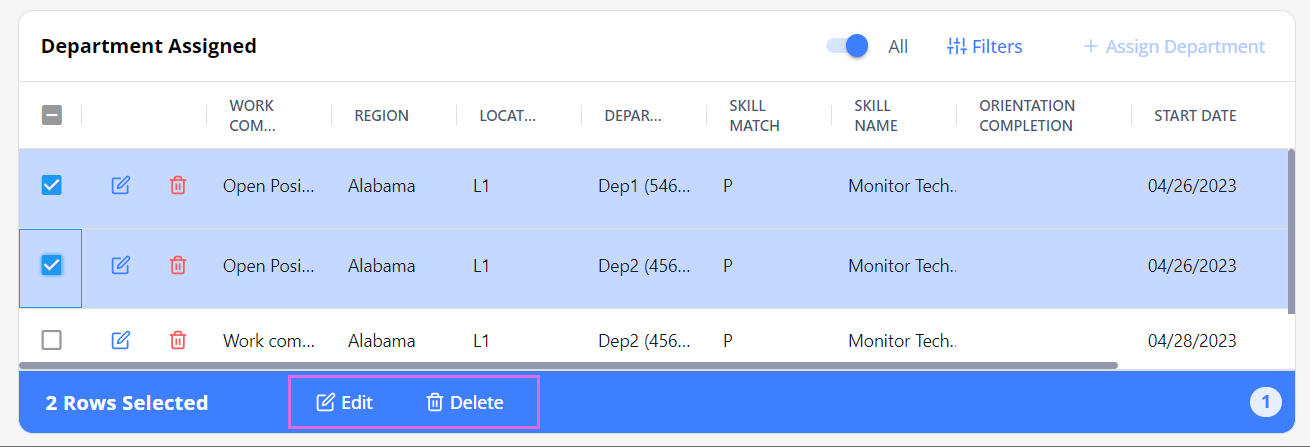The image size is (1310, 447).
Task: Click Assign Department button
Action: tap(1174, 47)
